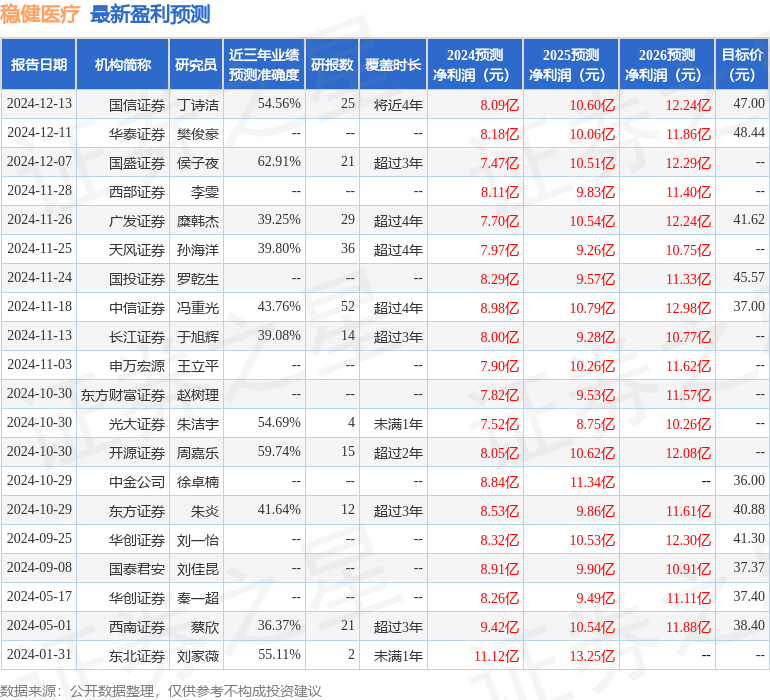Click the 2024-01-31 report date cell

click(39, 656)
